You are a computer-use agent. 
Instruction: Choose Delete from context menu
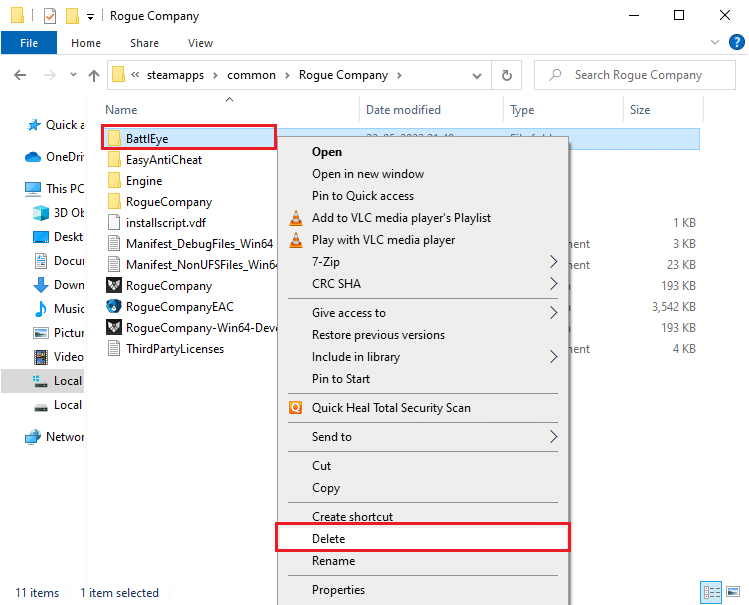click(x=423, y=539)
